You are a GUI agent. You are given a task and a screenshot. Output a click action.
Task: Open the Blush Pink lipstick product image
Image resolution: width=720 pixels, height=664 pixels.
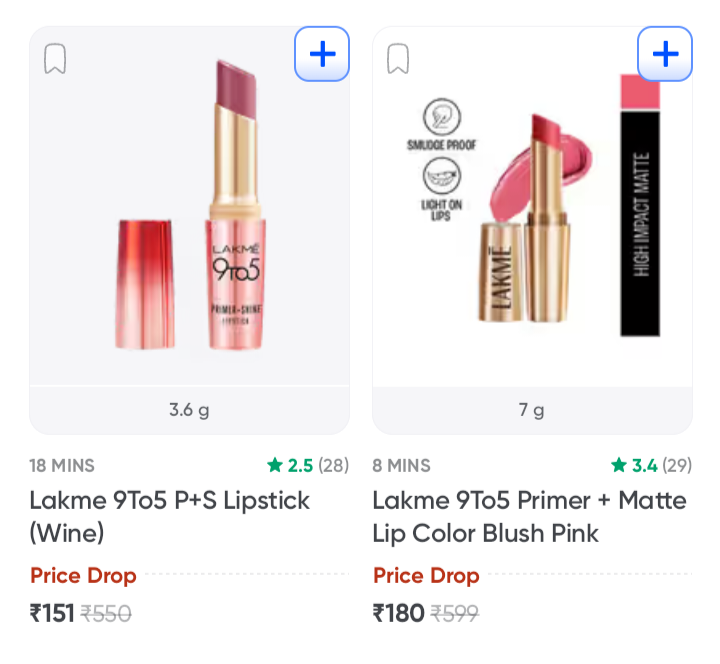[x=532, y=206]
